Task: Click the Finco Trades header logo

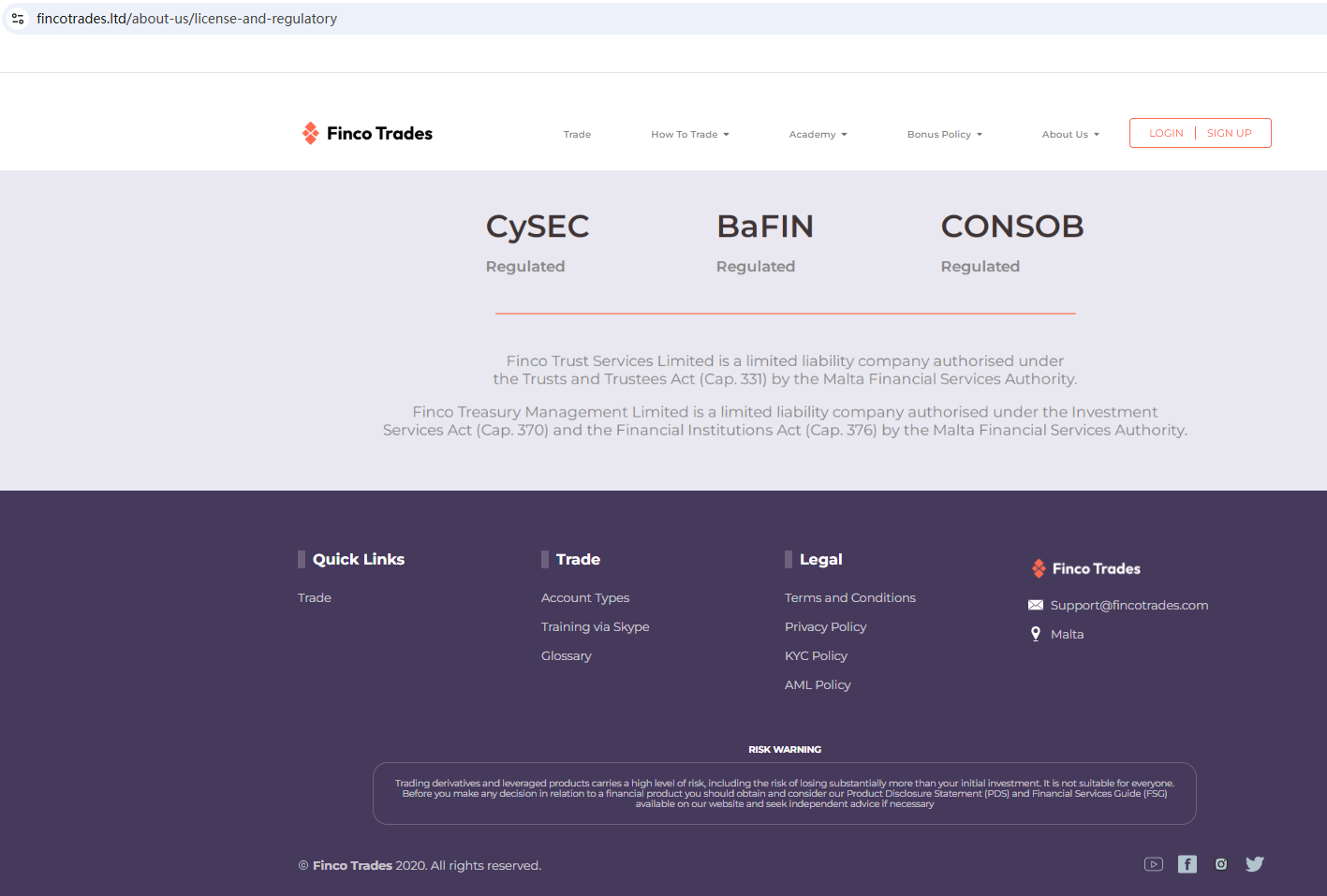Action: (x=367, y=133)
